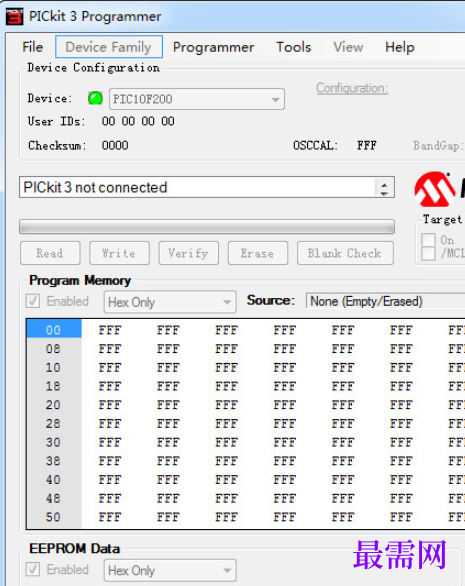The height and width of the screenshot is (586, 465).
Task: Select address row 28 in program memory
Action: coord(54,423)
